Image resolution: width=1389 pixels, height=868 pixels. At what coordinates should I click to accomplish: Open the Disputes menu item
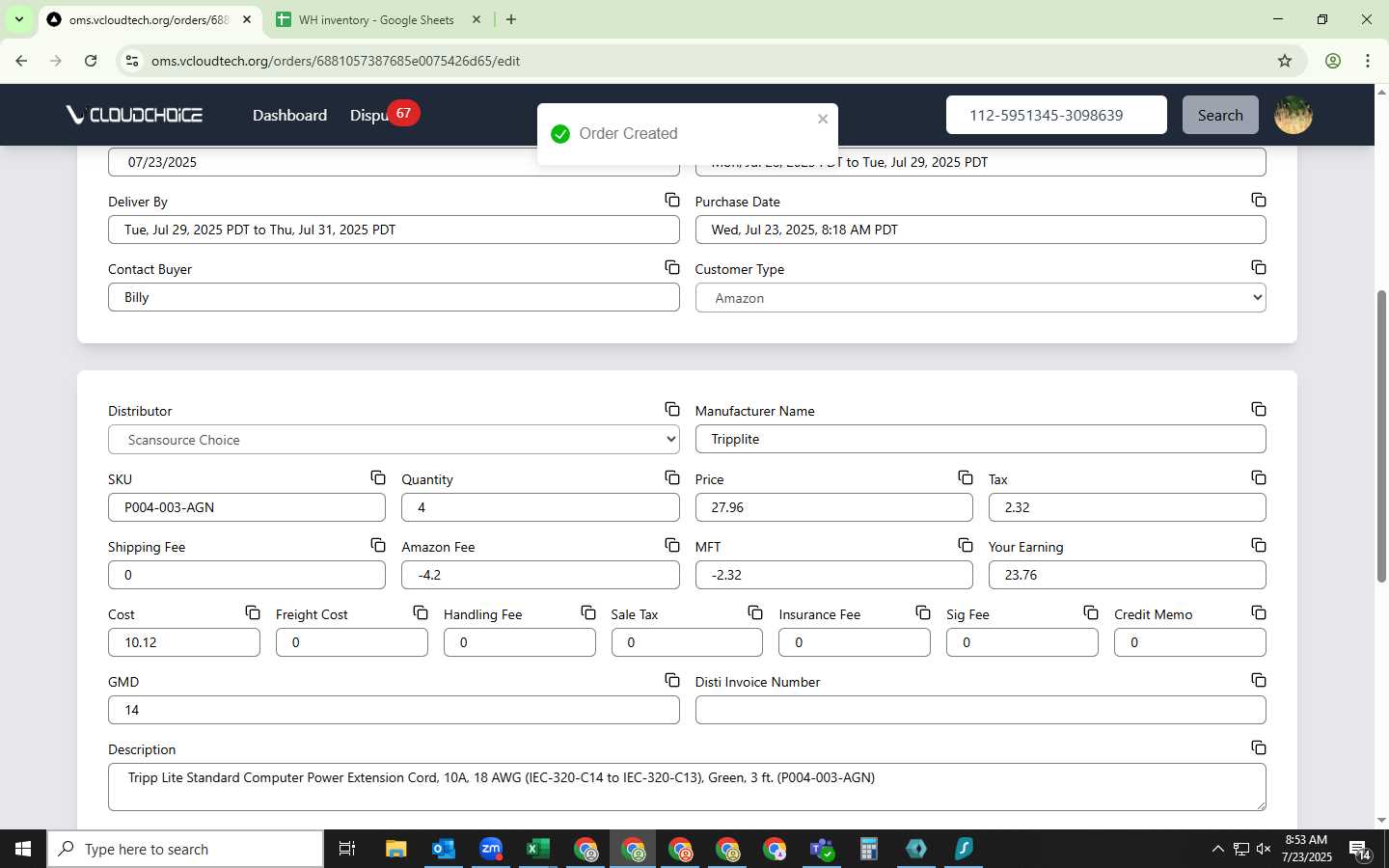[368, 115]
